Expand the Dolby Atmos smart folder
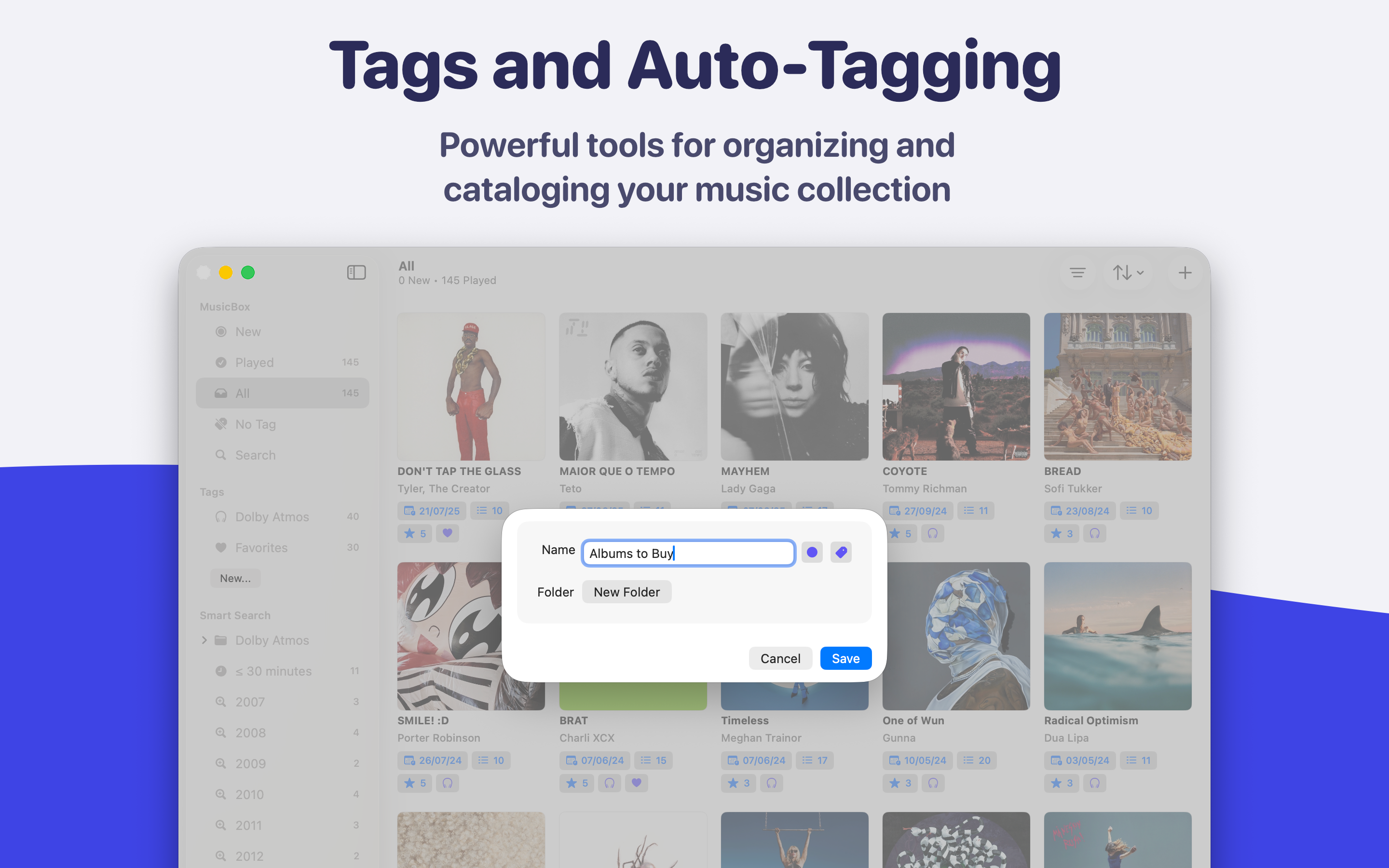 click(204, 640)
